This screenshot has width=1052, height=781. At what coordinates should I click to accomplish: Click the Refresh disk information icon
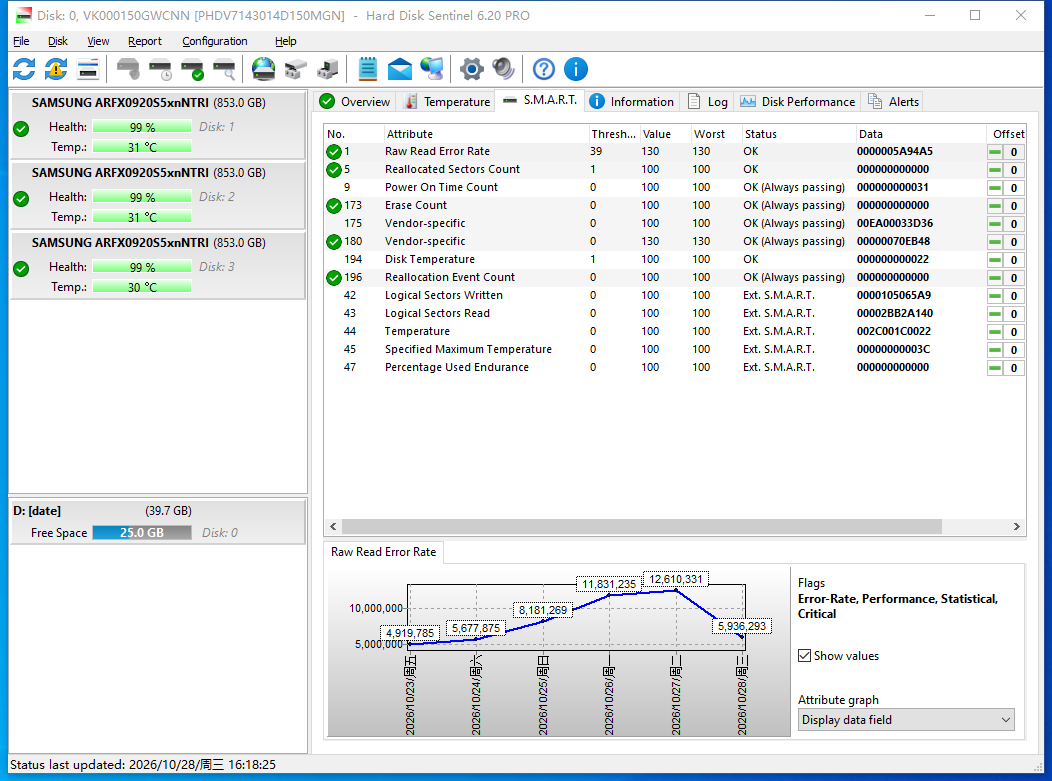(24, 69)
